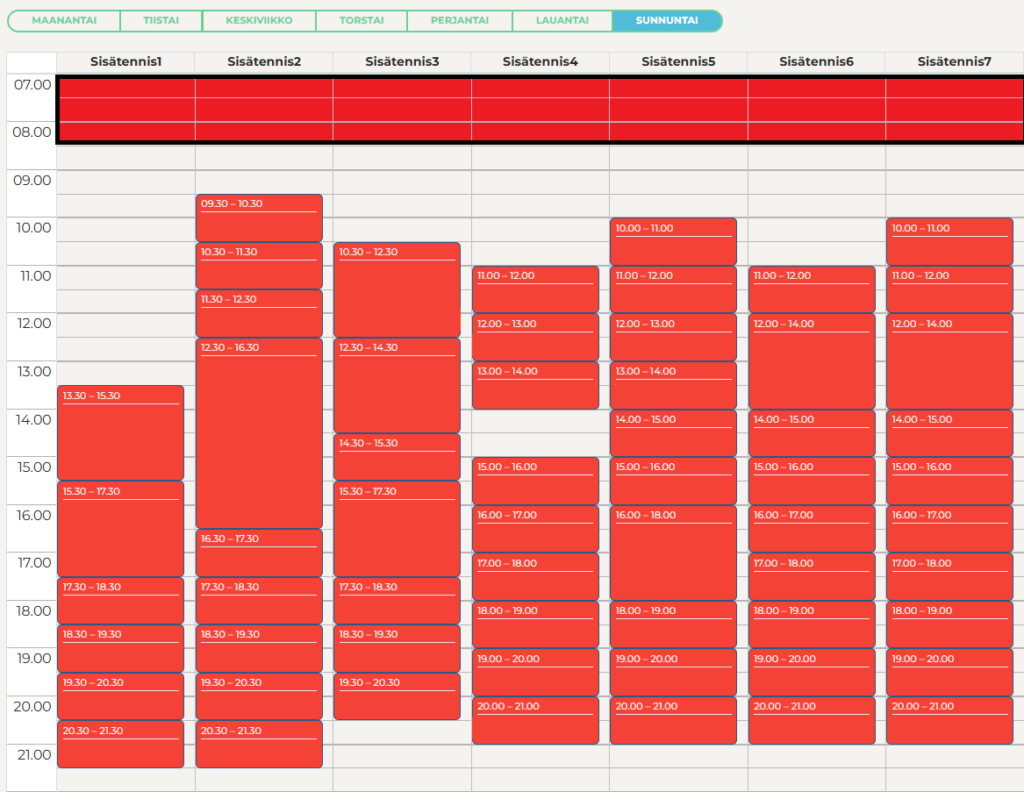Open Sisätennis1 booking 19.30 – 20.30
The height and width of the screenshot is (792, 1024).
point(121,697)
